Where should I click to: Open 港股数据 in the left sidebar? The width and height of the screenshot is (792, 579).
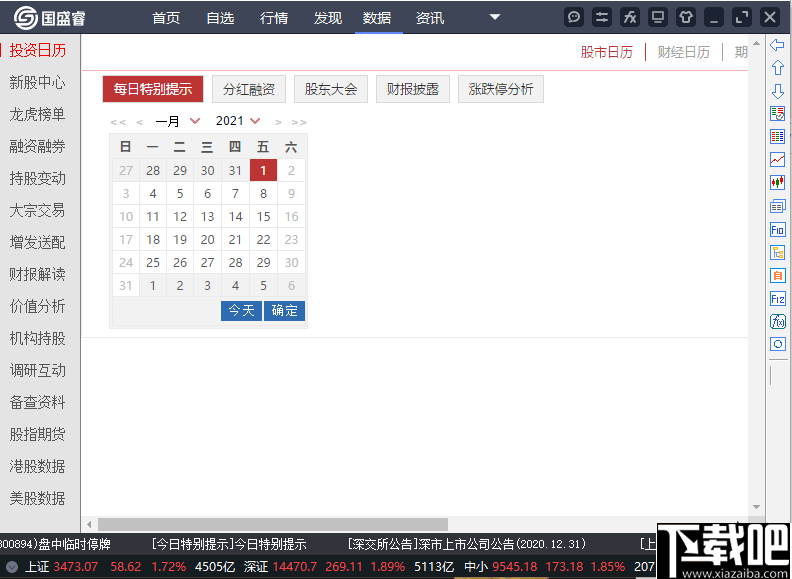[37, 466]
